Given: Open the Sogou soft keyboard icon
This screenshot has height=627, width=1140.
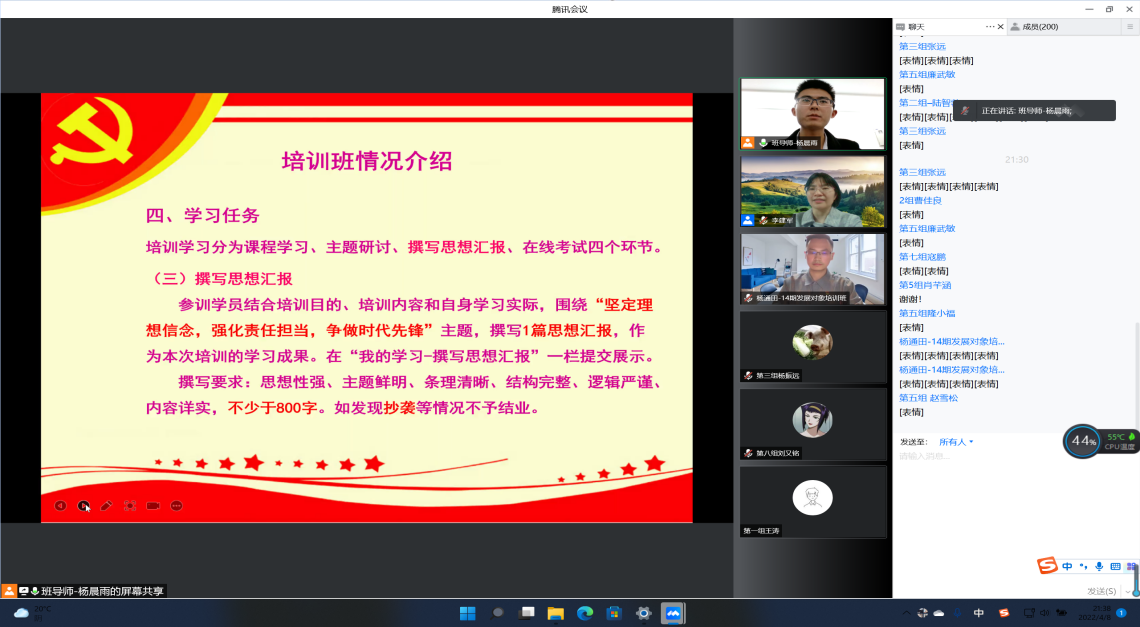Looking at the screenshot, I should 1115,567.
